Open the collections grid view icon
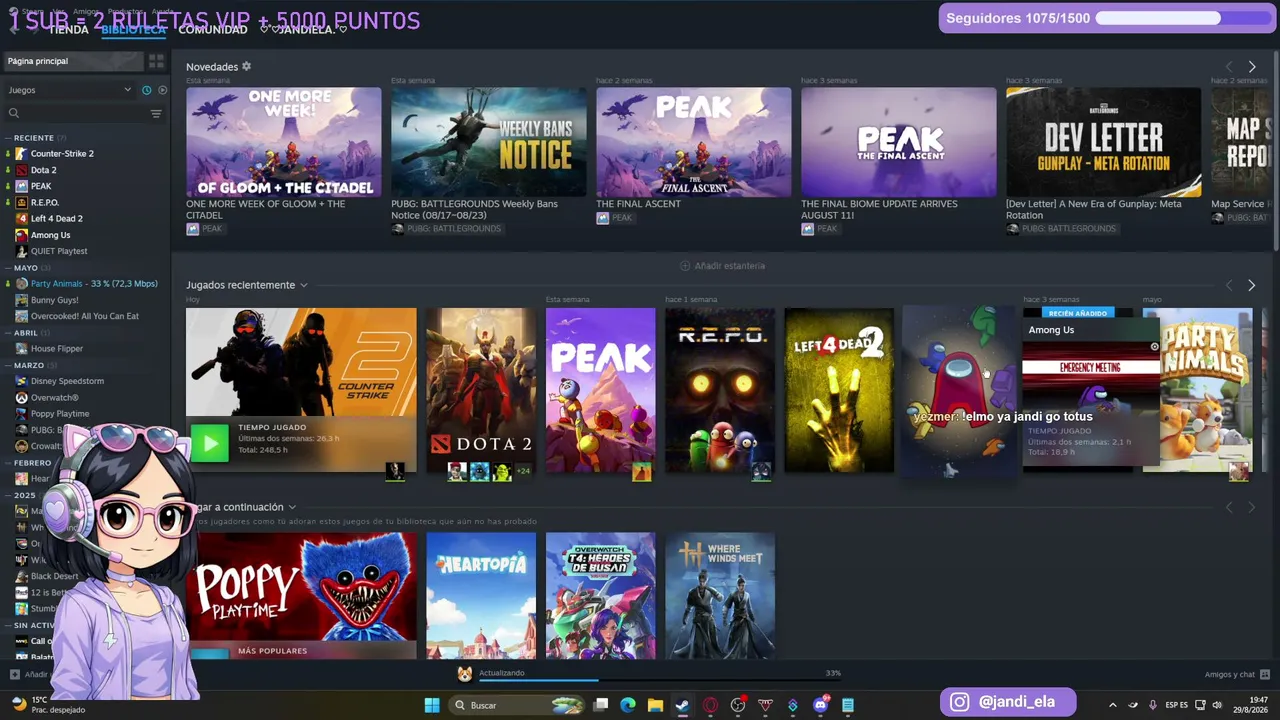Viewport: 1280px width, 720px height. click(156, 61)
